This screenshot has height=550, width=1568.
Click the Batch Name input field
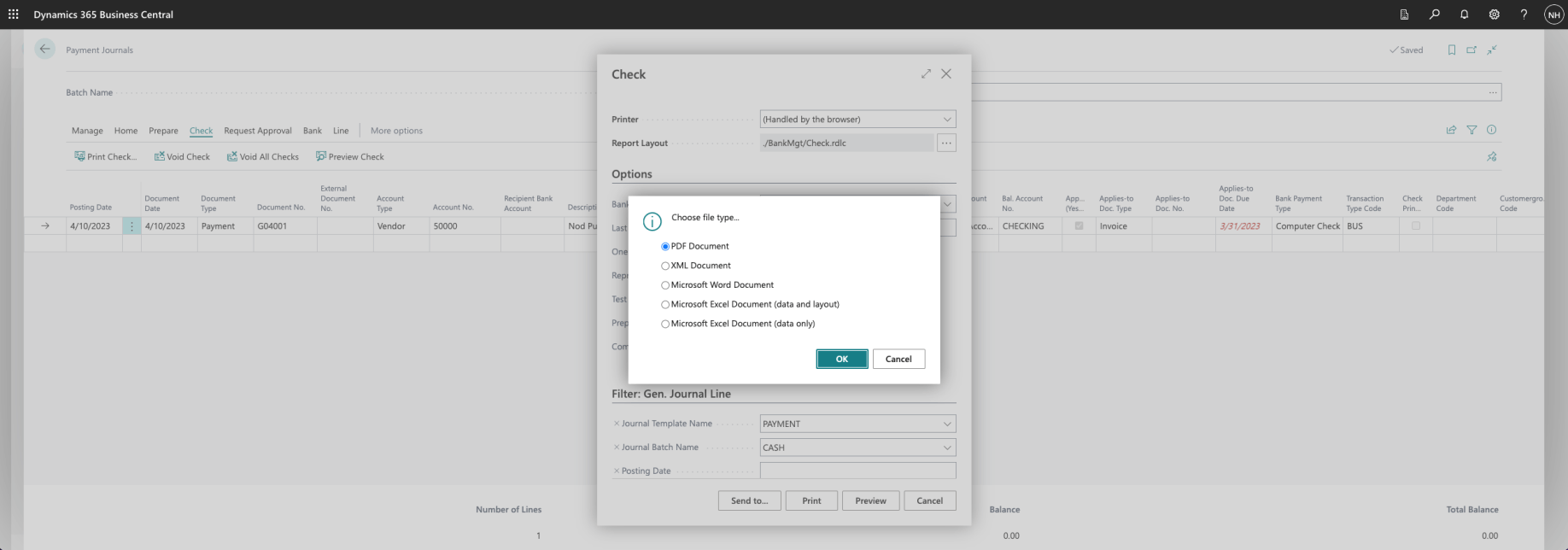1236,92
